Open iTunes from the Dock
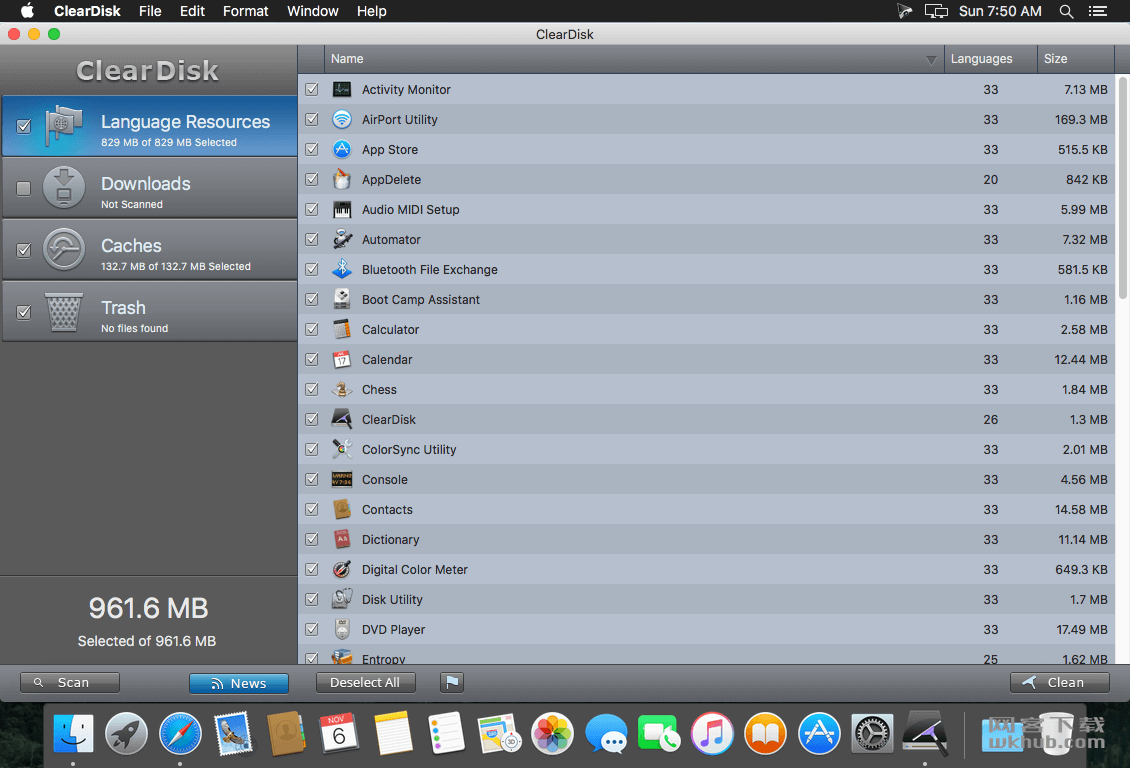Screen dimensions: 1130x768 click(712, 734)
